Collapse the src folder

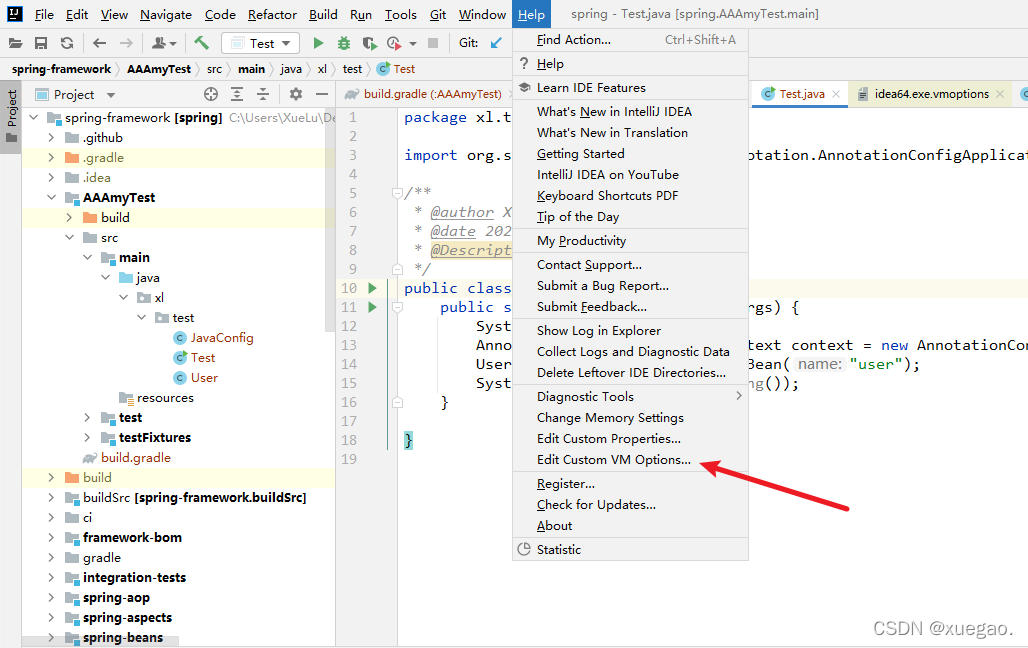pos(69,237)
